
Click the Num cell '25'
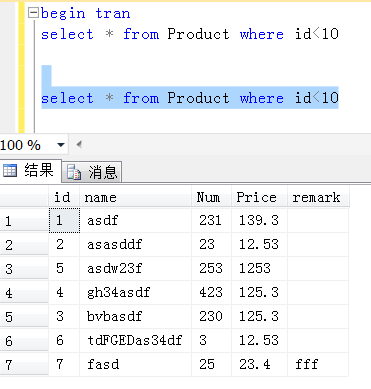click(x=211, y=364)
